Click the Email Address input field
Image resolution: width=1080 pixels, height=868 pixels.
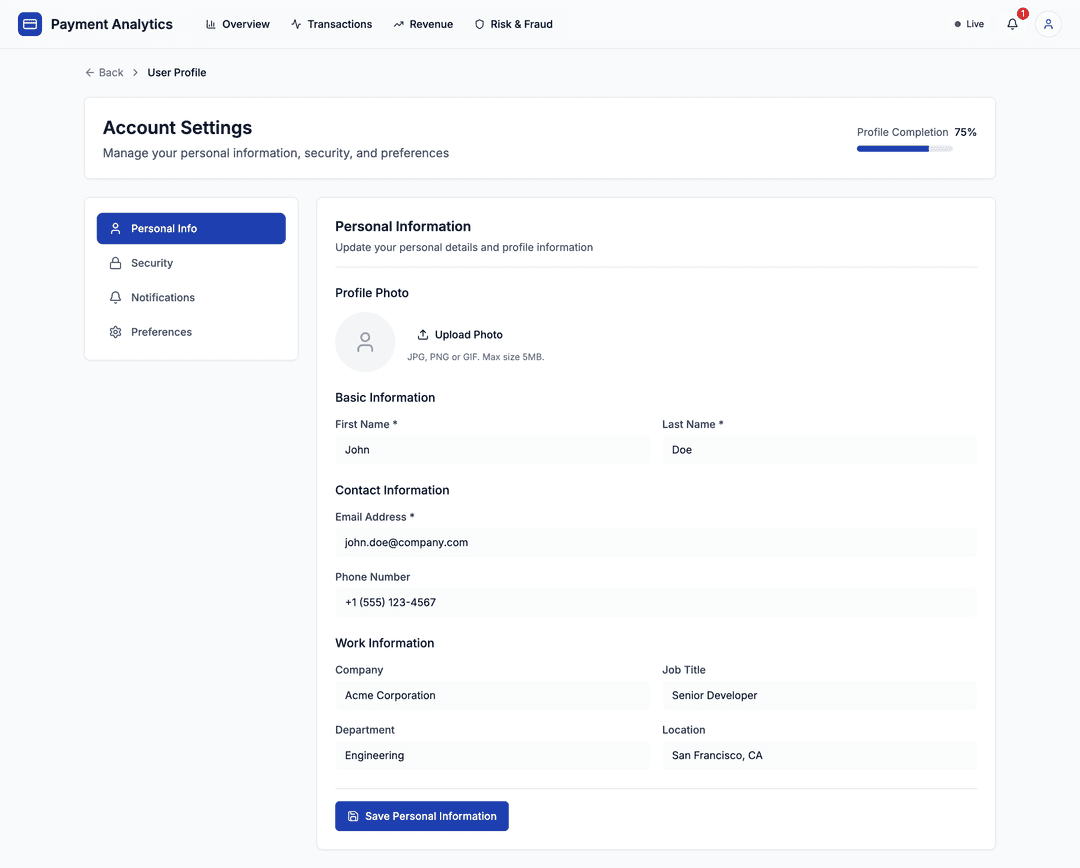pos(655,542)
